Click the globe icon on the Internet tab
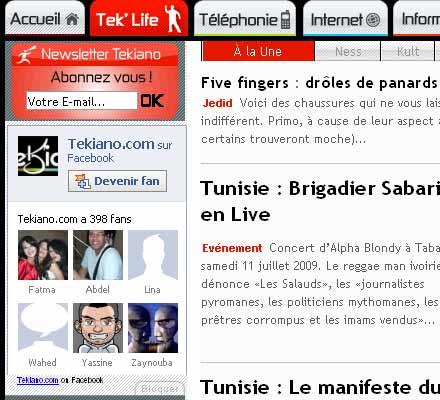 coord(373,20)
